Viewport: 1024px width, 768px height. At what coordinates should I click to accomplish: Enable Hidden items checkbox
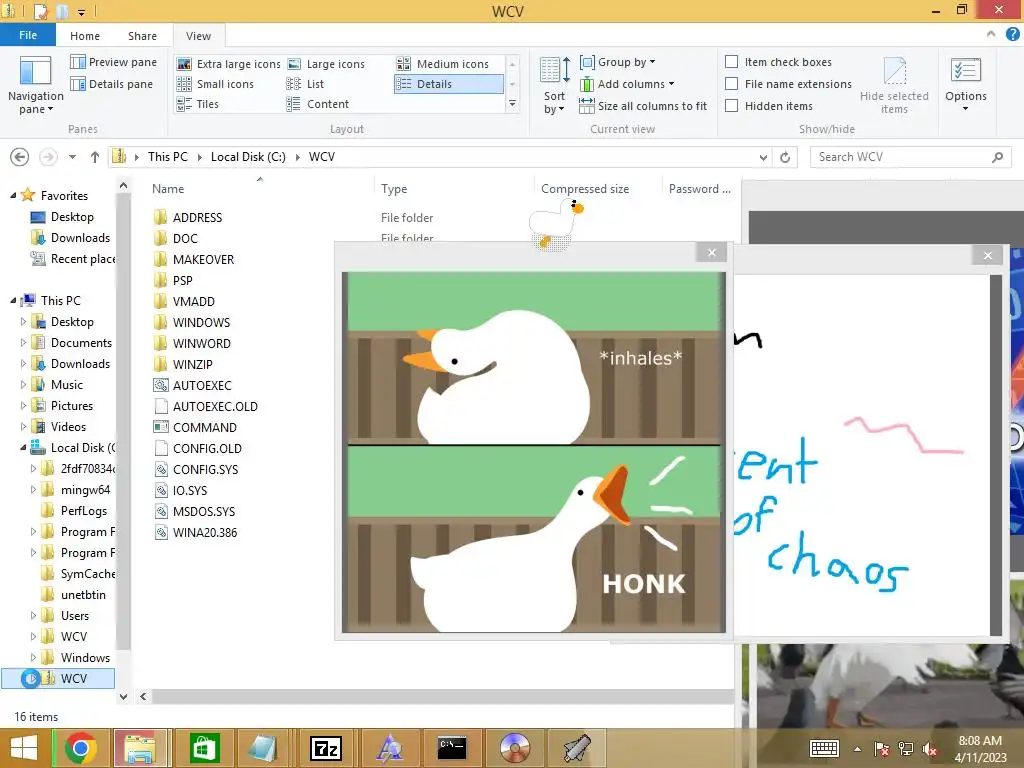click(x=769, y=106)
